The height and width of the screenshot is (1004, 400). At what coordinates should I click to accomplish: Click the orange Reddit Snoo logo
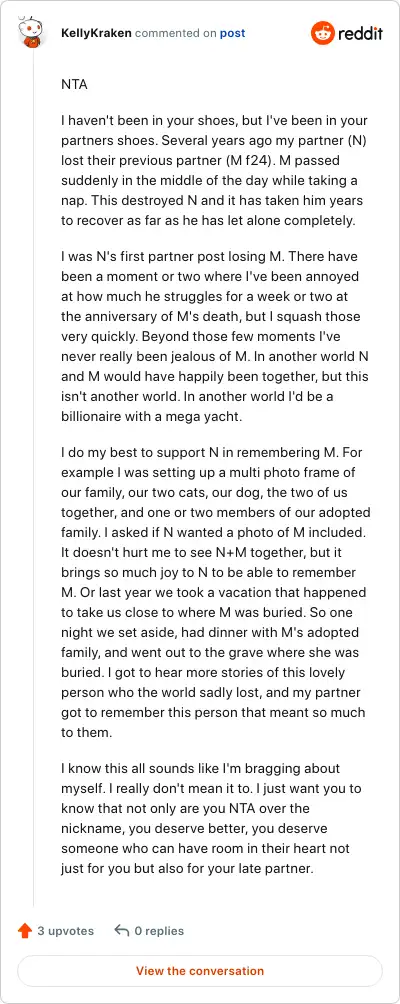point(323,33)
